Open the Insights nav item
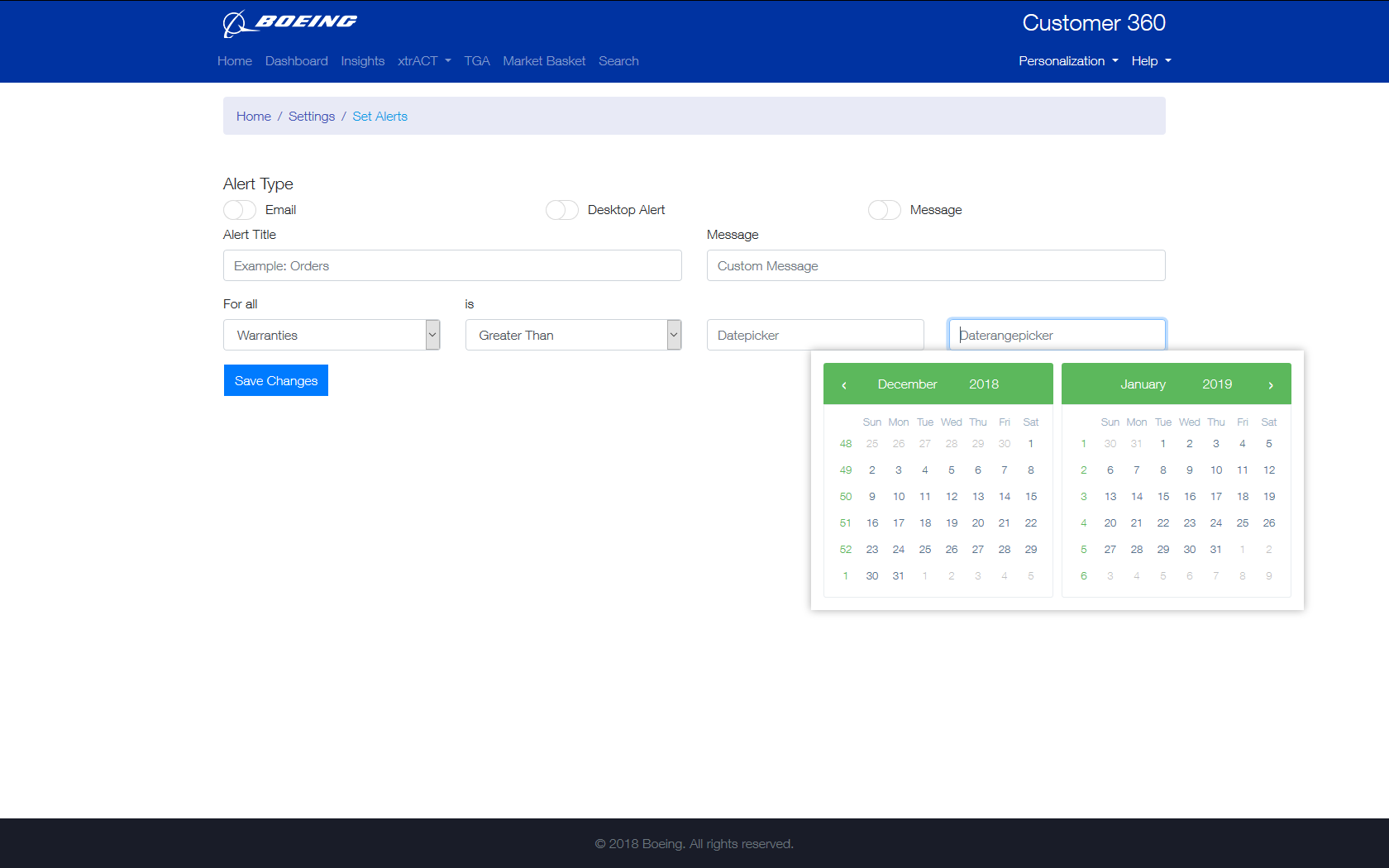The height and width of the screenshot is (868, 1389). click(363, 61)
